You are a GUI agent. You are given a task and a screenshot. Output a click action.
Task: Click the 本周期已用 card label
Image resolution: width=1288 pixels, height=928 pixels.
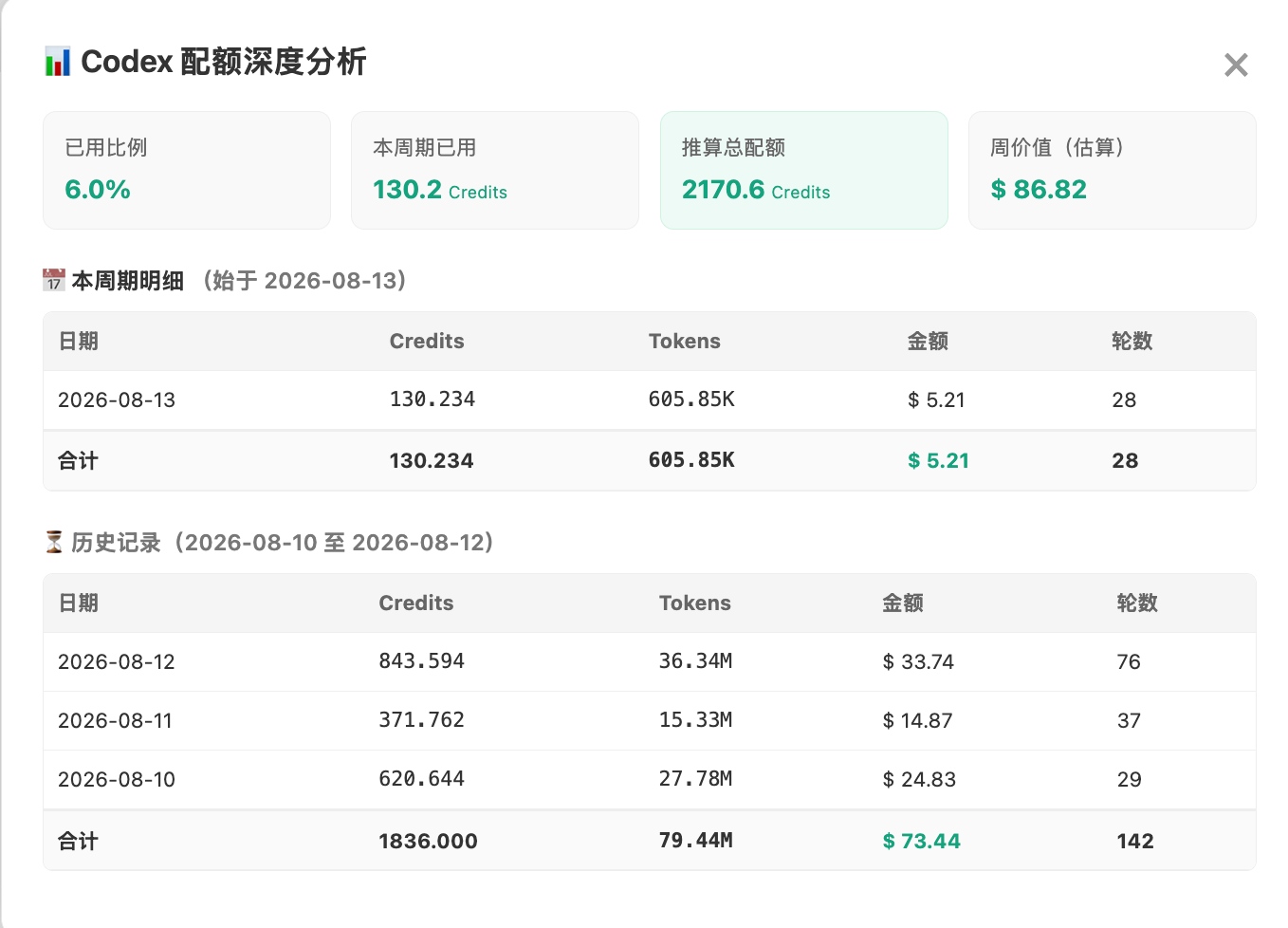click(x=425, y=147)
